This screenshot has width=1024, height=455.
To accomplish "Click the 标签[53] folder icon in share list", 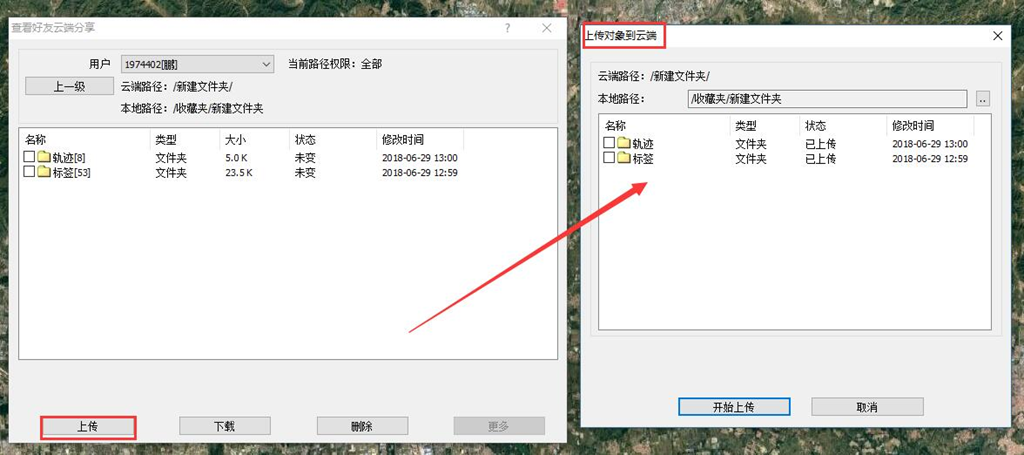I will point(44,172).
